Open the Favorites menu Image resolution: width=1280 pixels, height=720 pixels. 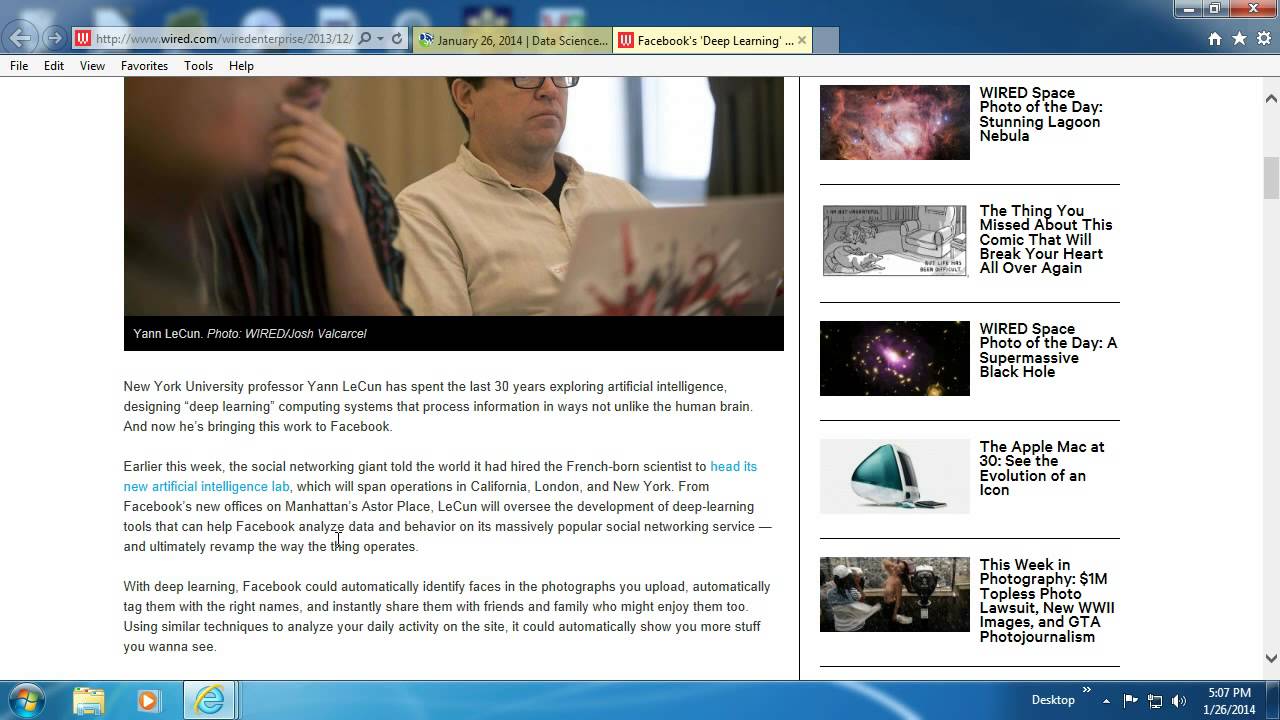click(144, 66)
